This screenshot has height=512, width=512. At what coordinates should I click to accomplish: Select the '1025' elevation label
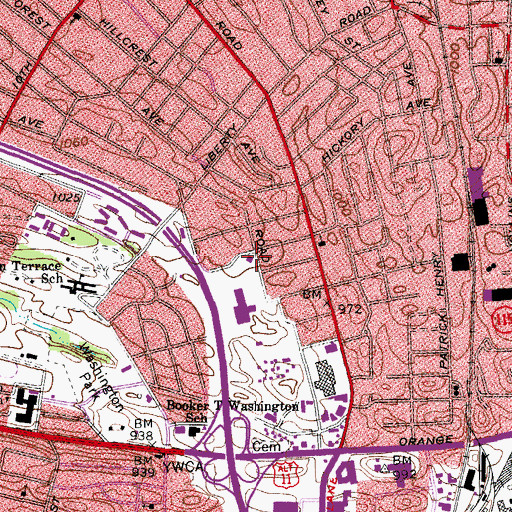click(67, 197)
